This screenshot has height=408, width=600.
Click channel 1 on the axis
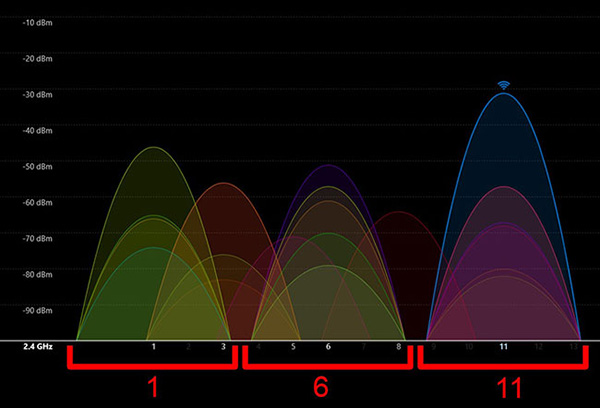(x=153, y=347)
